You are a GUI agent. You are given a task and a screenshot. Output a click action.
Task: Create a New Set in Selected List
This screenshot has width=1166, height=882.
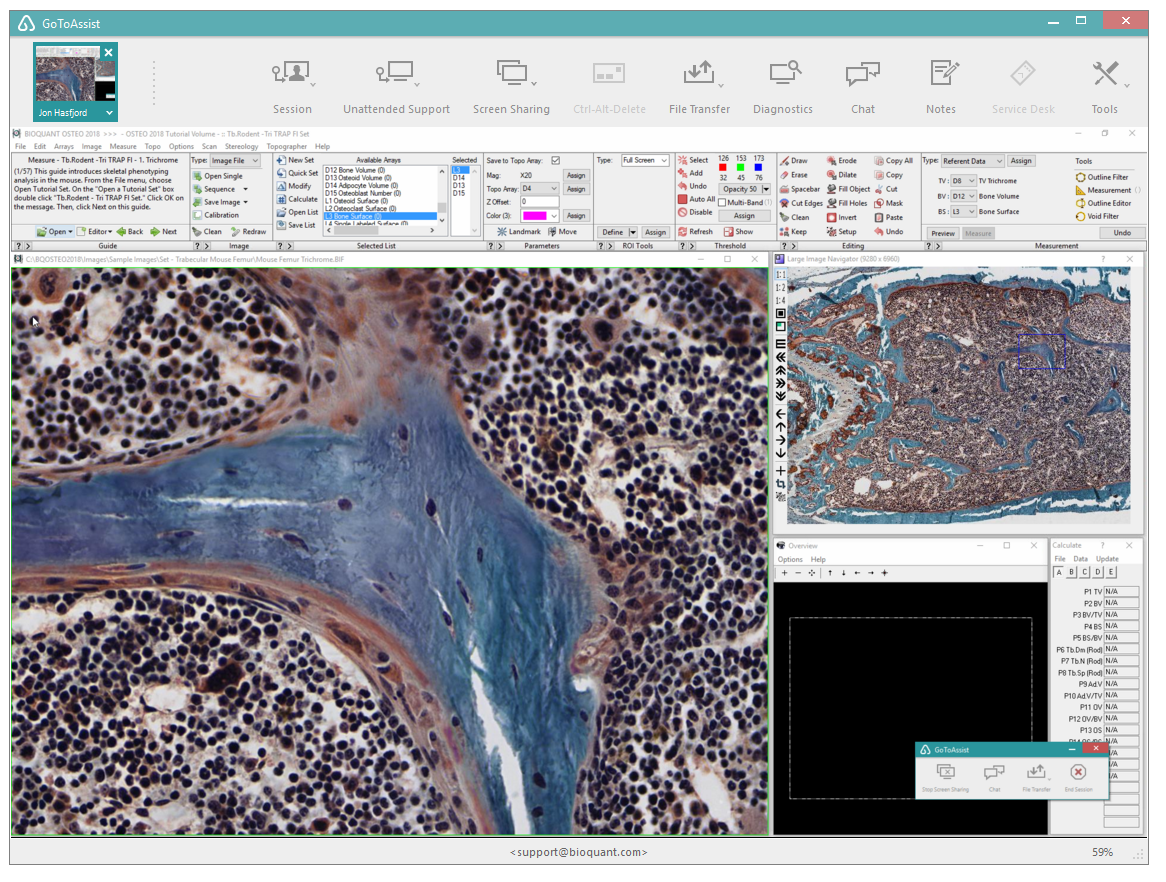295,160
